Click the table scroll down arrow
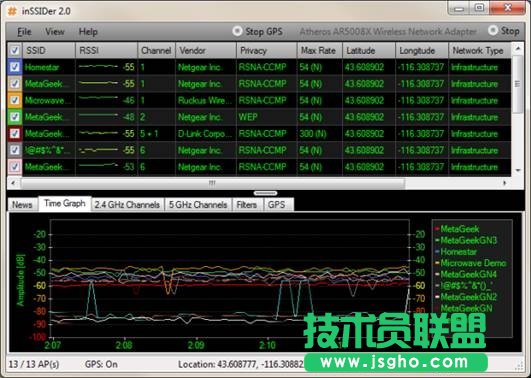 (x=517, y=171)
